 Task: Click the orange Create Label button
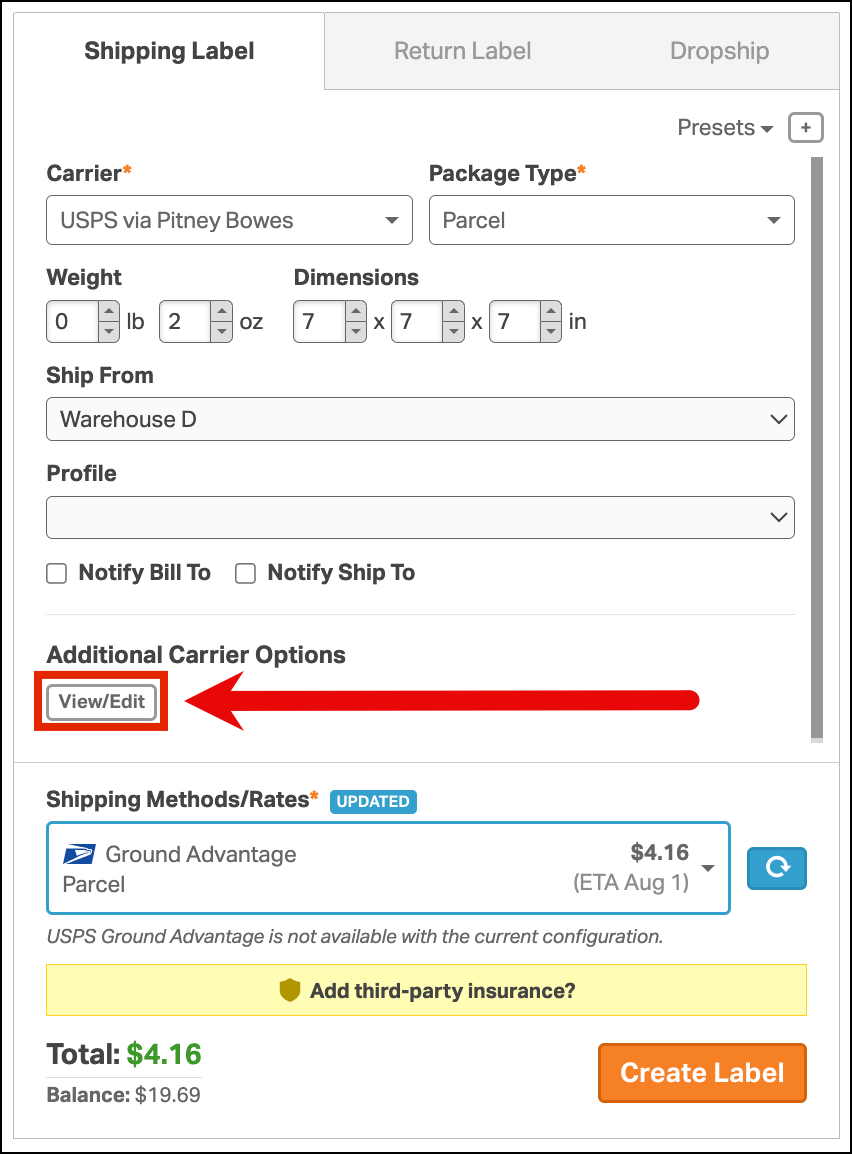coord(703,1072)
